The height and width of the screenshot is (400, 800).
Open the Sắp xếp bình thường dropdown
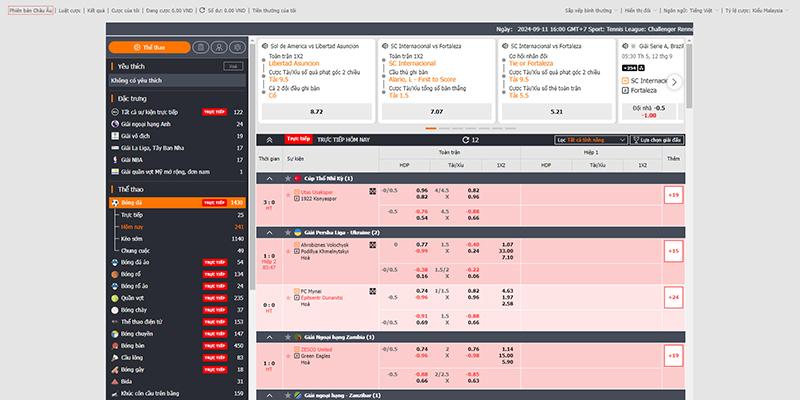point(590,11)
